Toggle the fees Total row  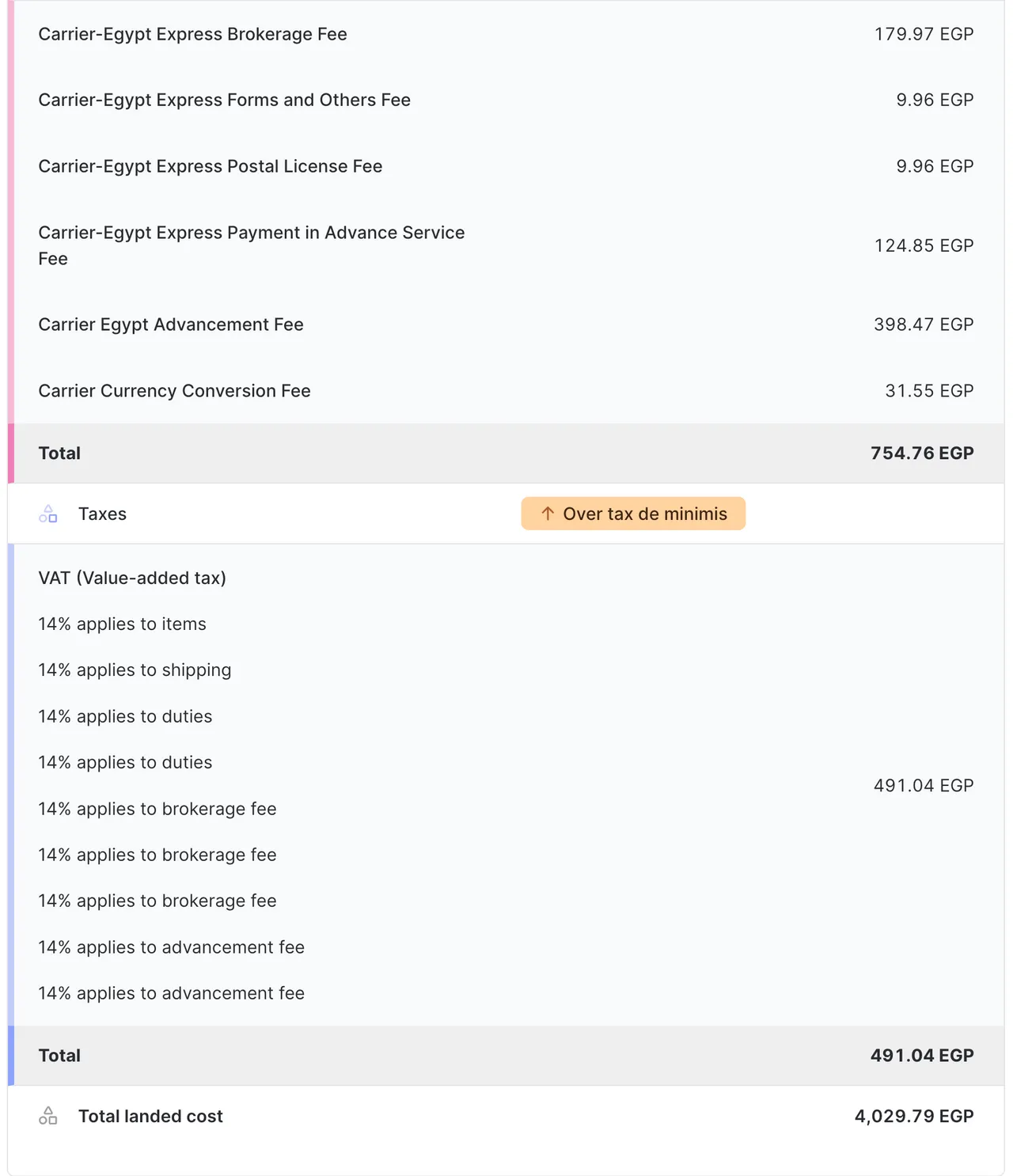[x=506, y=453]
